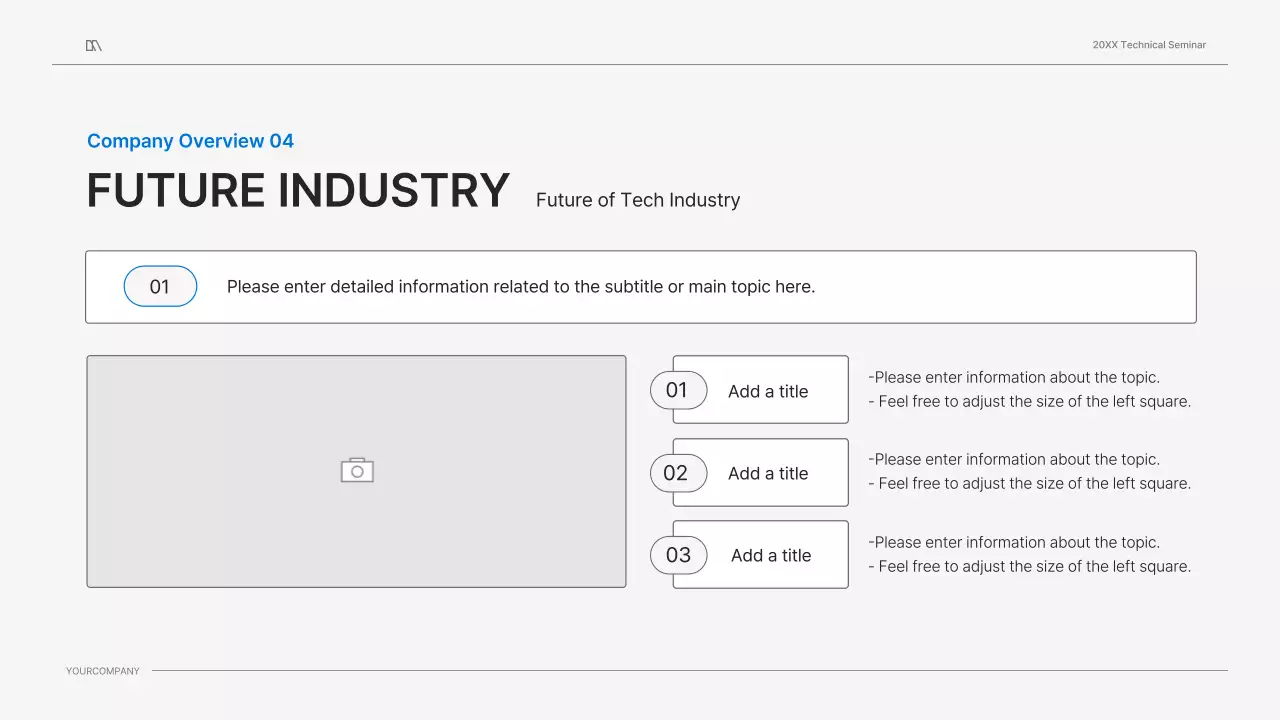This screenshot has width=1280, height=720.
Task: Click 'Add a title' text next to 01
Action: pyautogui.click(x=768, y=391)
